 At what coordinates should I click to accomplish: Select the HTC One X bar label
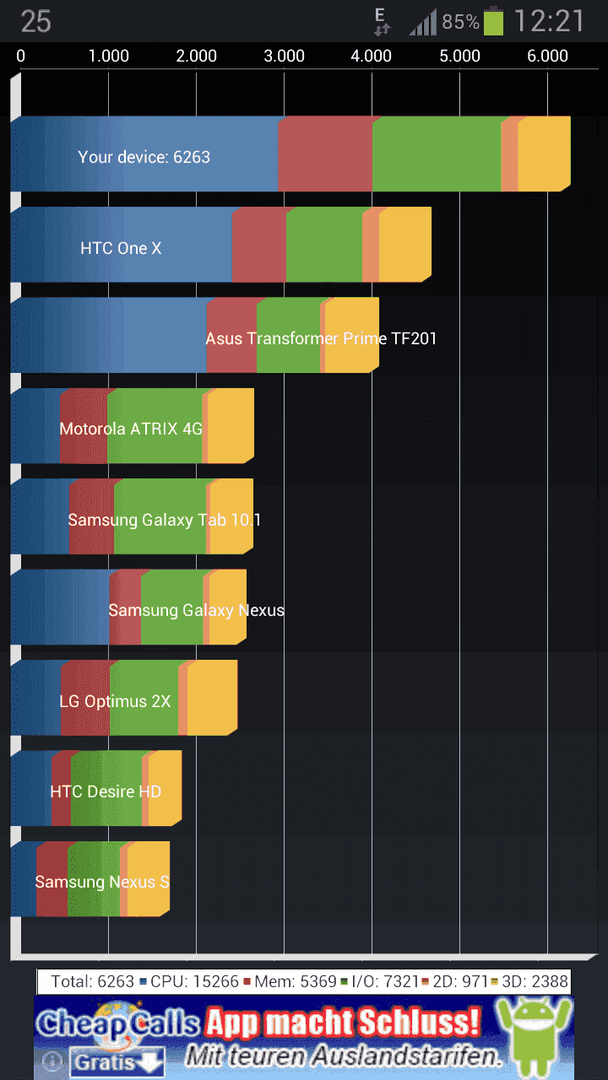pos(121,248)
